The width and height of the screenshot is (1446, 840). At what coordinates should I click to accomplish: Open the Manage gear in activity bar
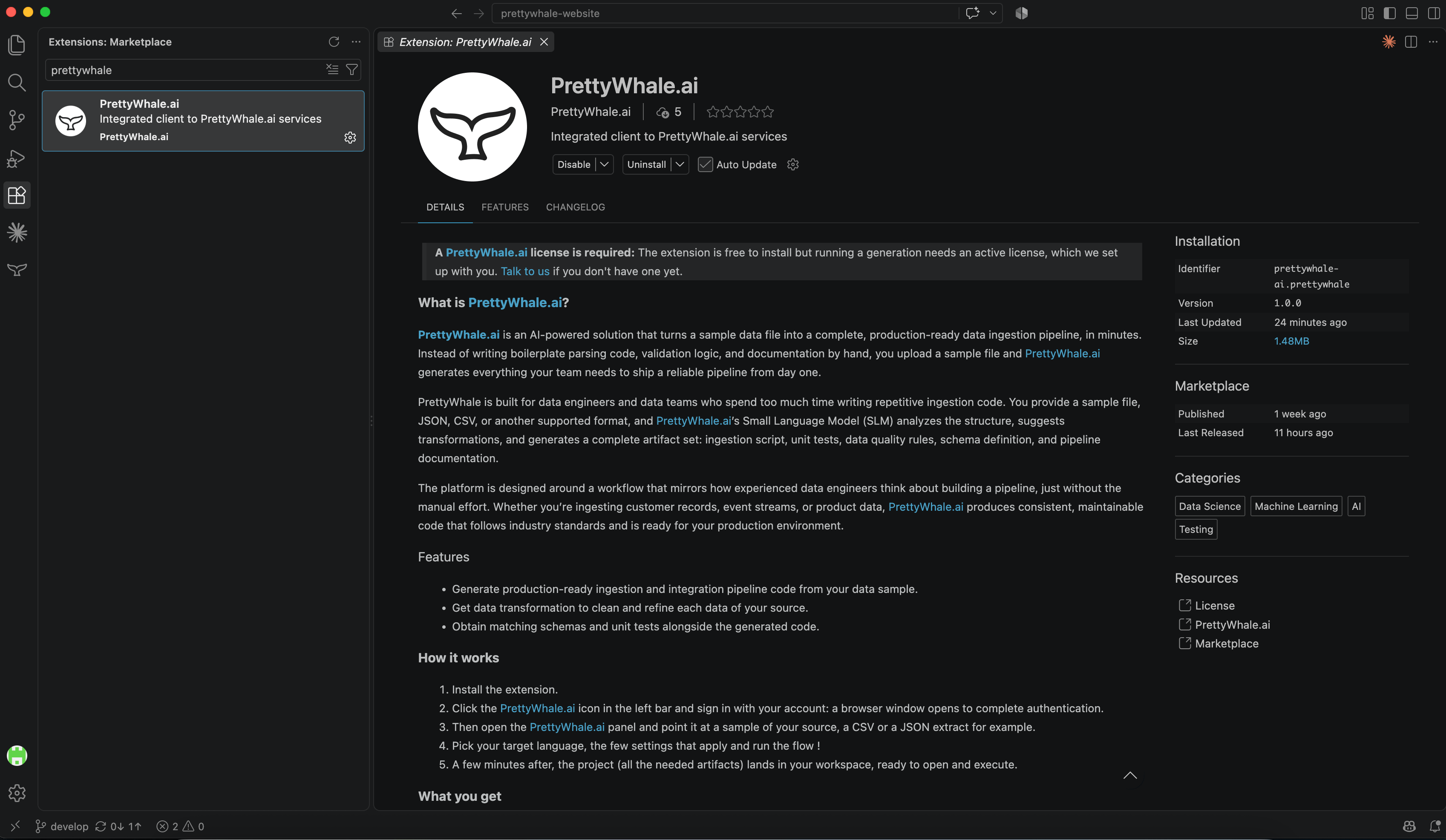coord(17,792)
